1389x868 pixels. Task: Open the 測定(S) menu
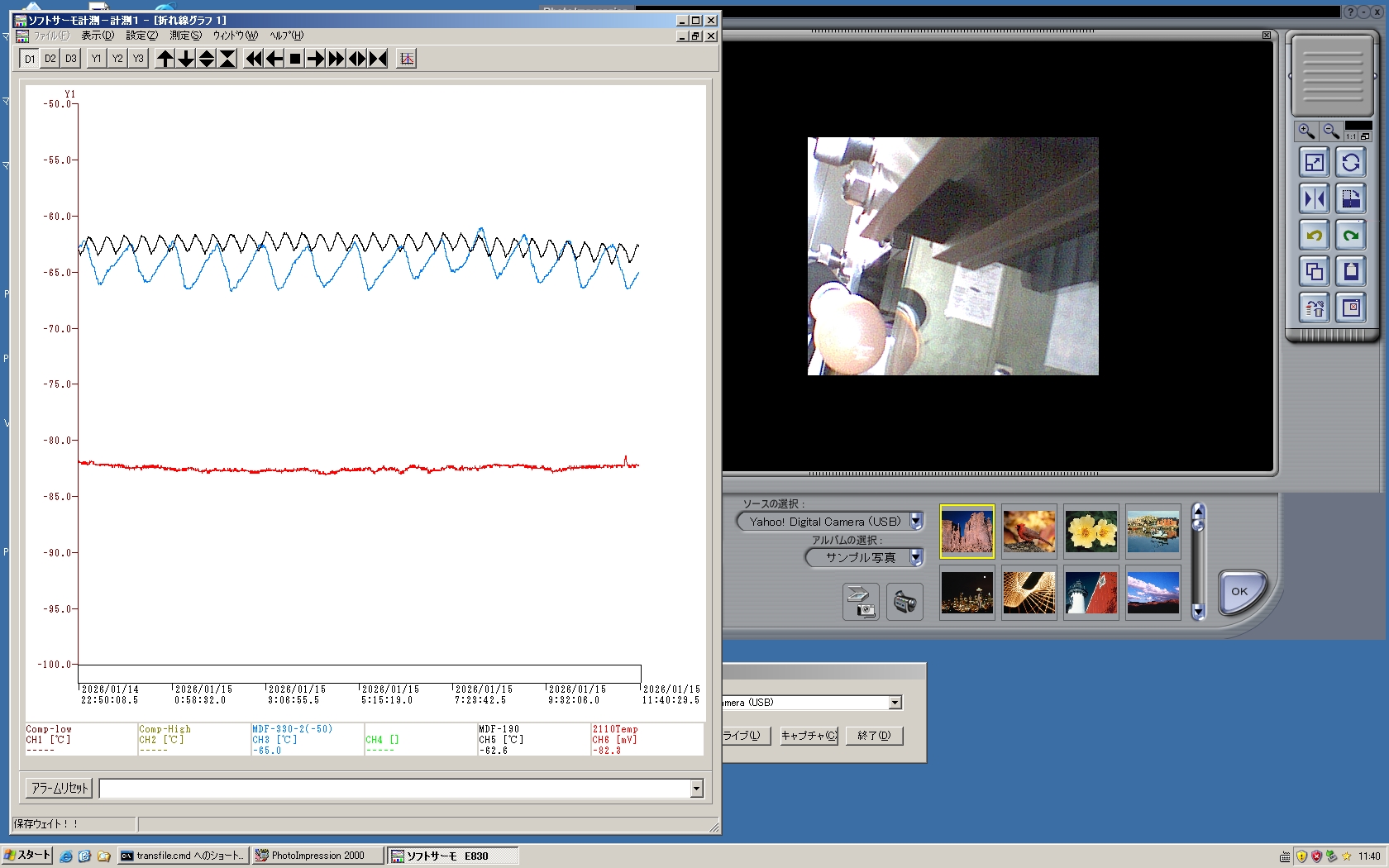[185, 36]
